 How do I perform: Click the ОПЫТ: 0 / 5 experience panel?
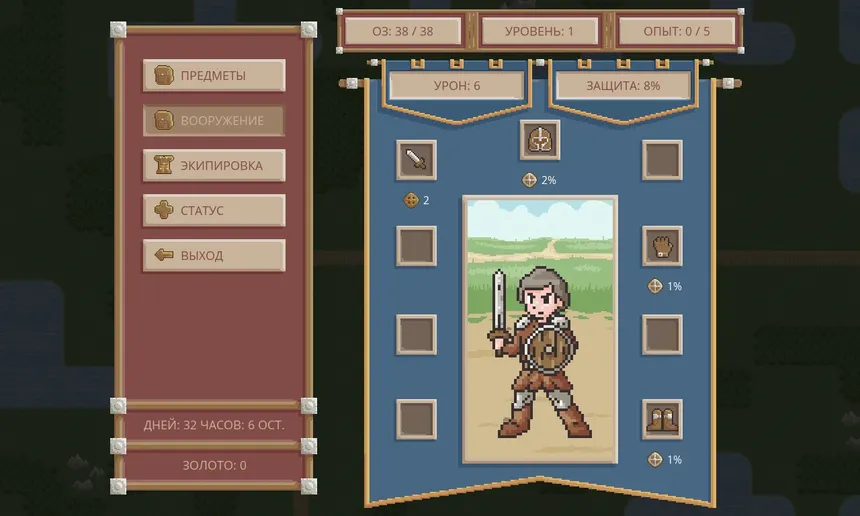[676, 31]
